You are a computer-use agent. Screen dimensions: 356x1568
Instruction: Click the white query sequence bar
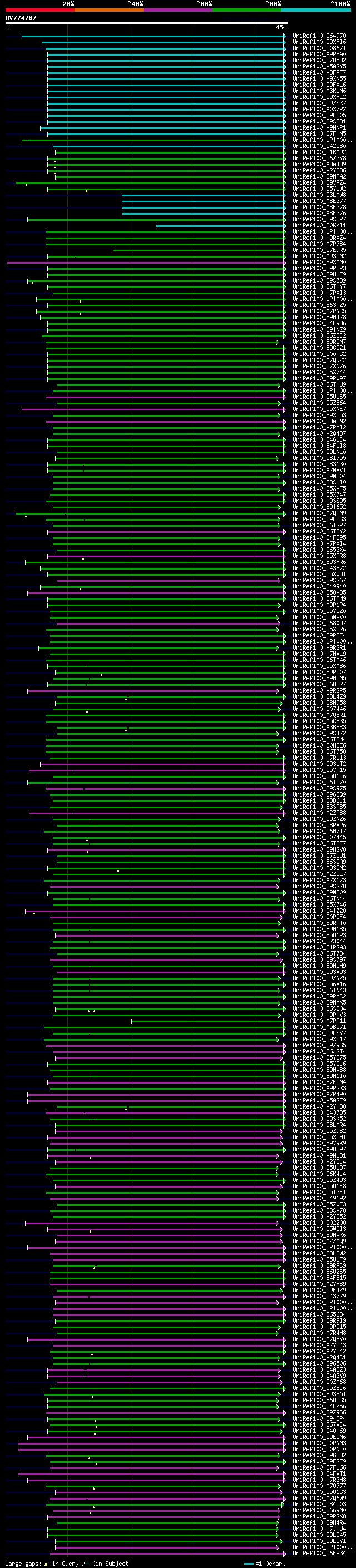[146, 23]
